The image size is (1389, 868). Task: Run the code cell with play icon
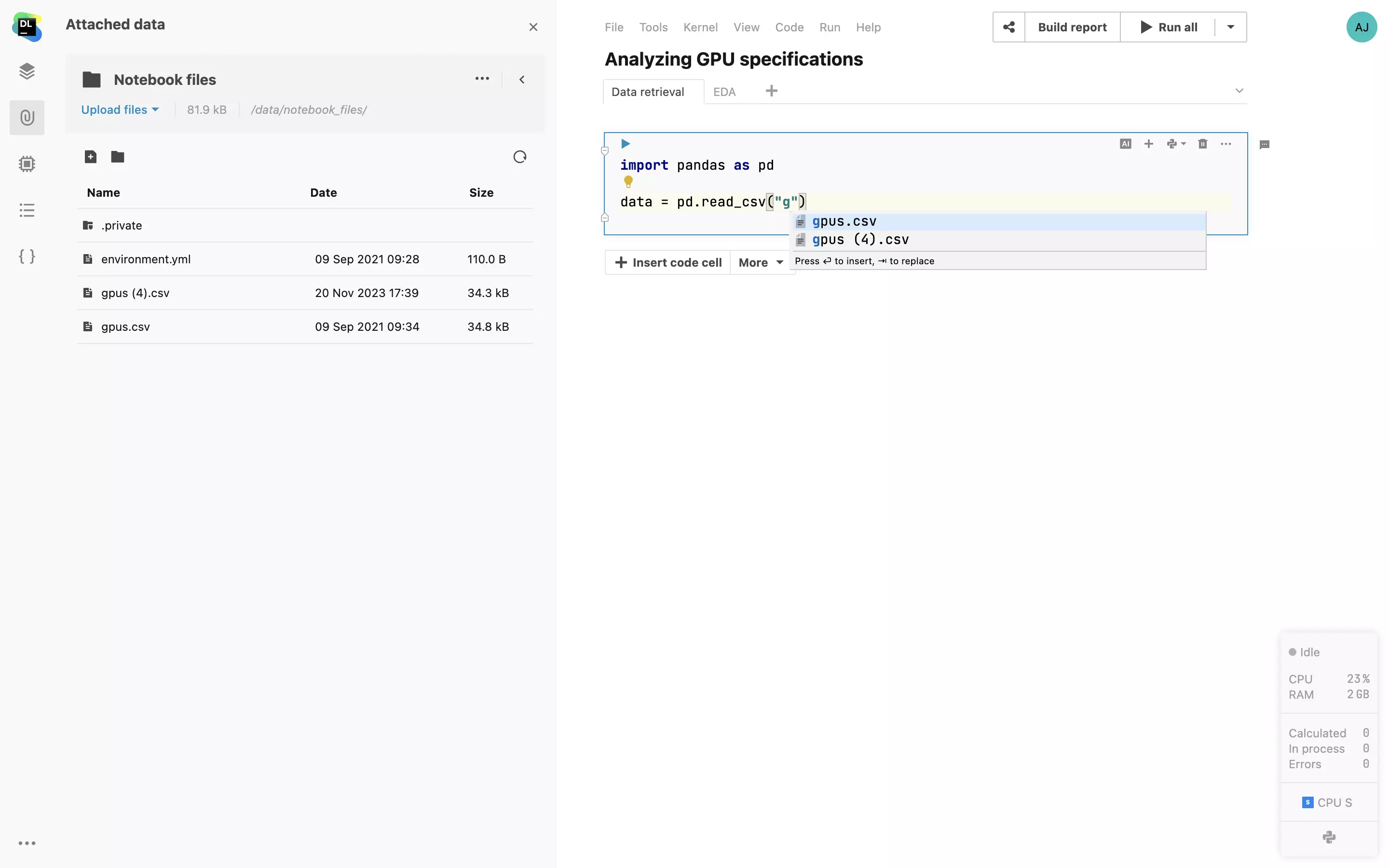626,144
